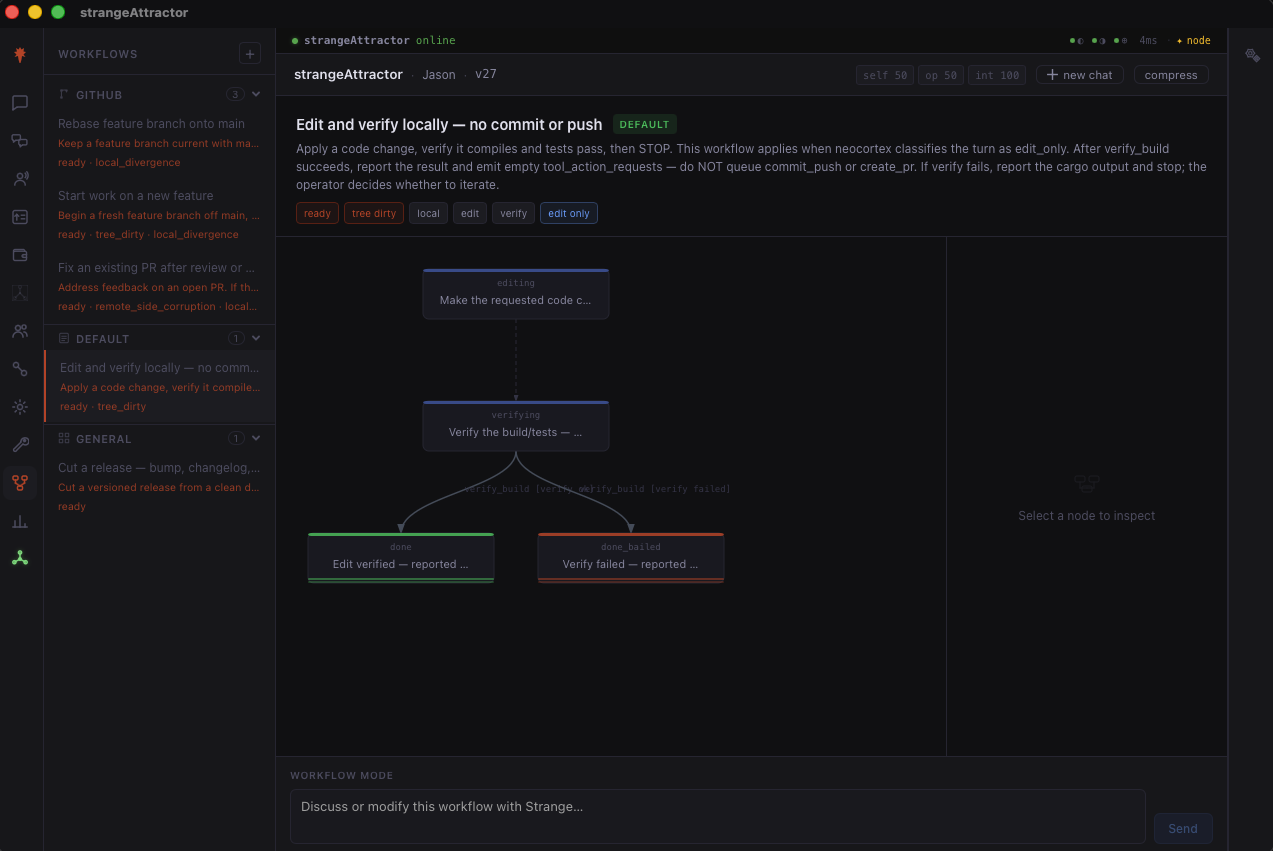The width and height of the screenshot is (1273, 851).
Task: Click the DEFAULT count badge 1
Action: coord(236,338)
